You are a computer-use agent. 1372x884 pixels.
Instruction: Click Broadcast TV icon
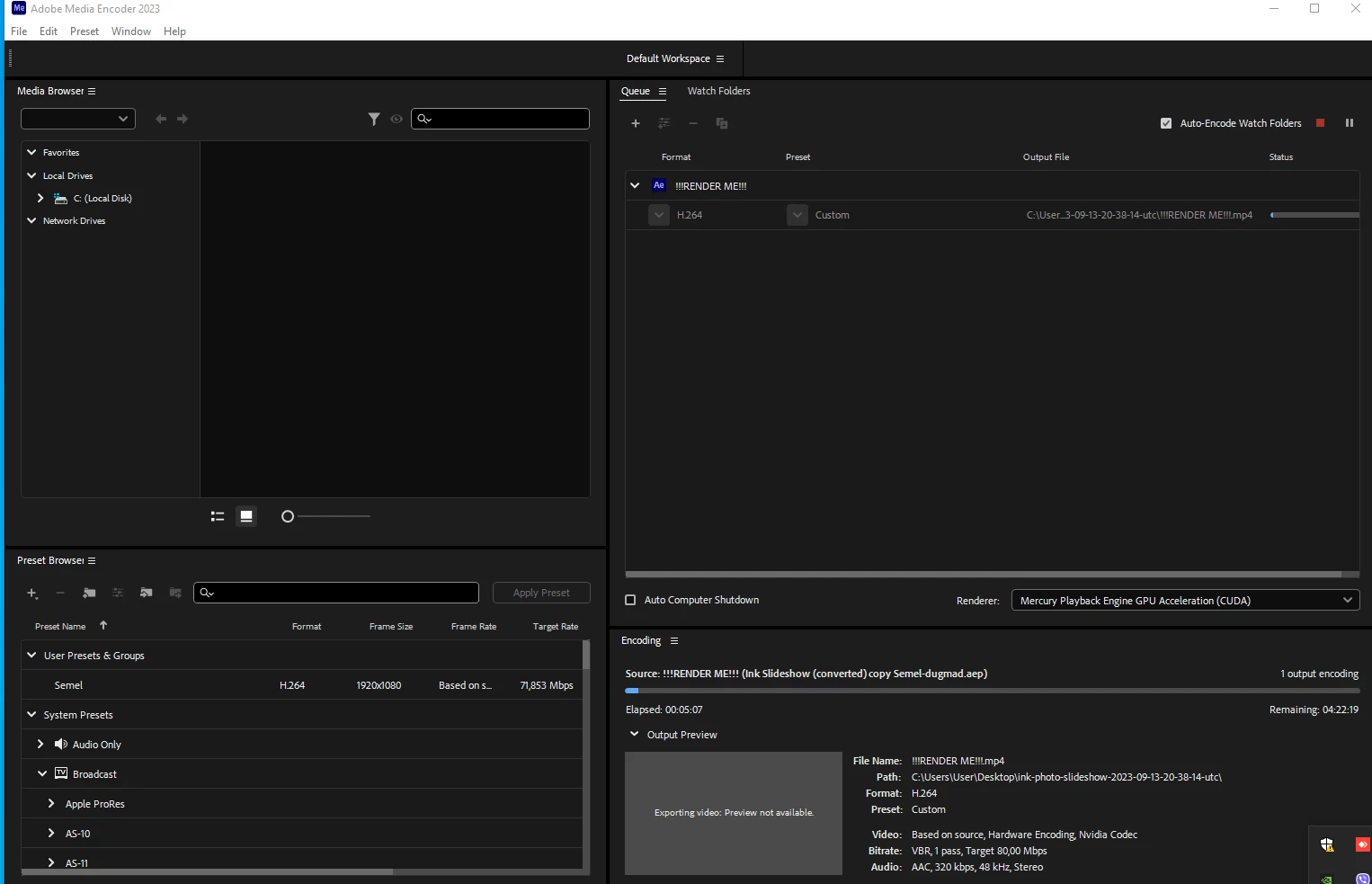61,773
